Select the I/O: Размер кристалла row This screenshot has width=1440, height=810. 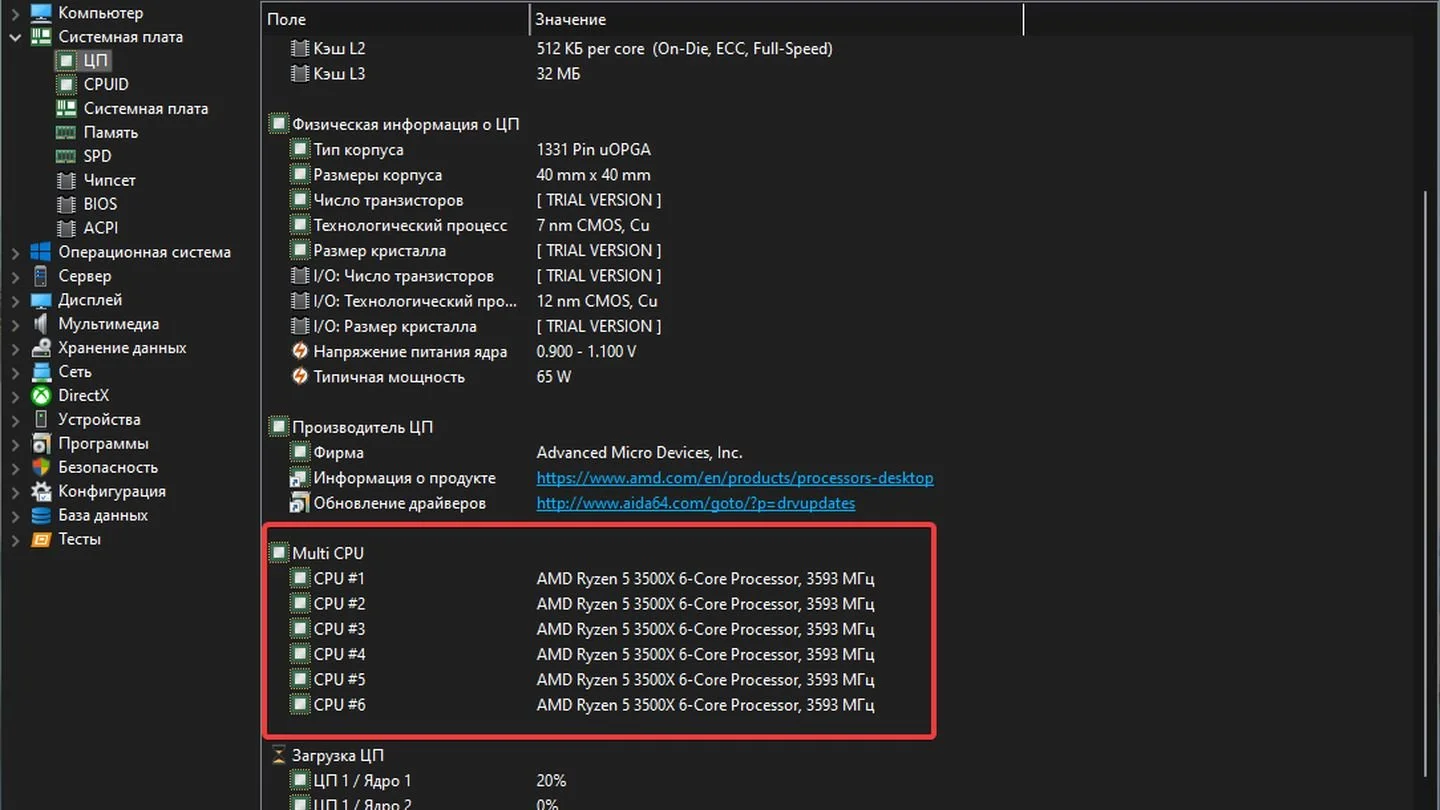(x=475, y=326)
